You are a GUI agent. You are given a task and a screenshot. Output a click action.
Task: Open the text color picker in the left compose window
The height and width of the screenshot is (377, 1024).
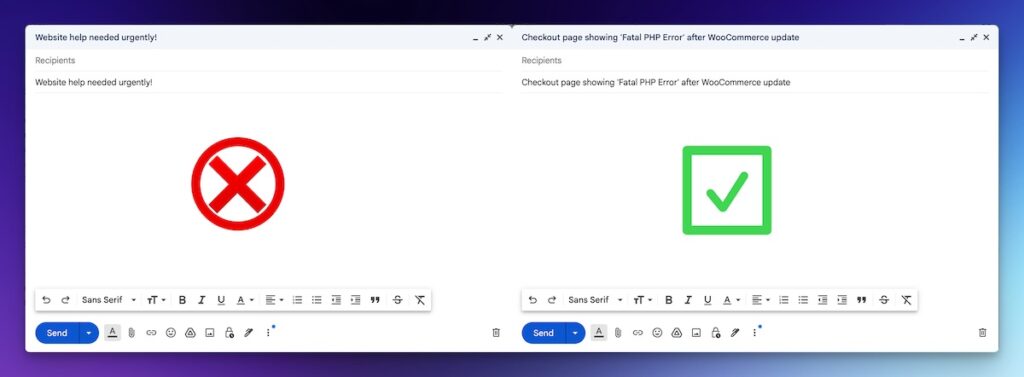point(245,300)
